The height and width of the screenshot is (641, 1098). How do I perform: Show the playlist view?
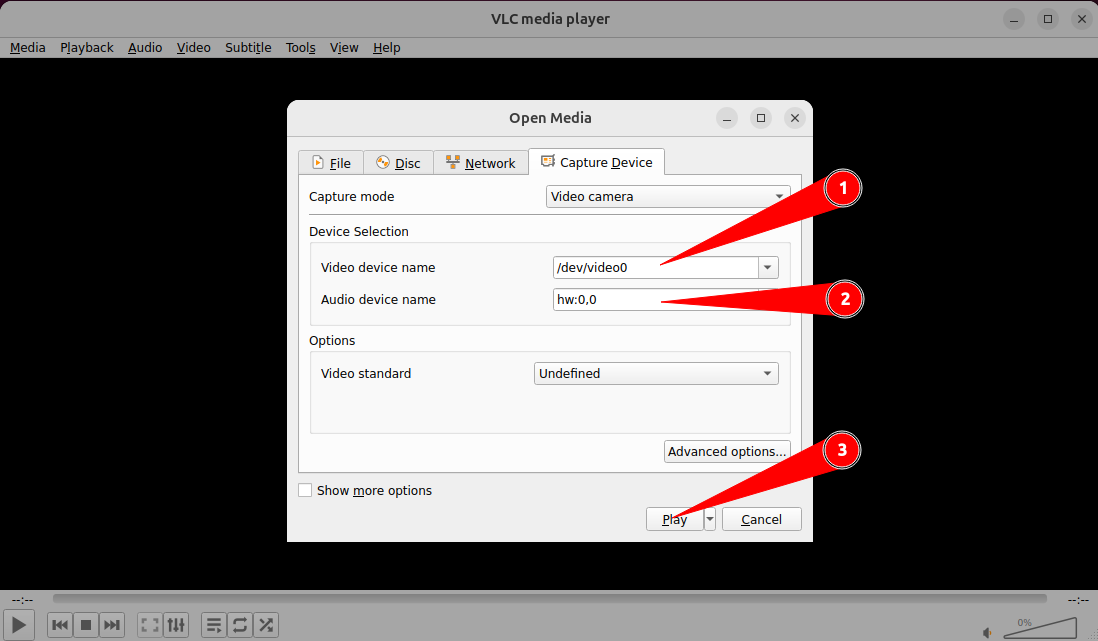214,625
